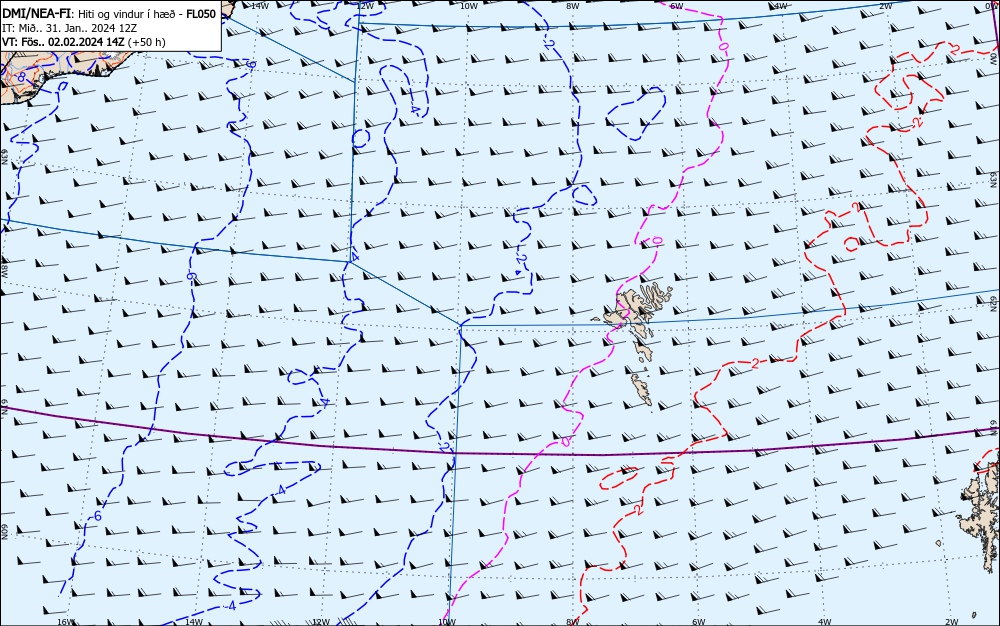The image size is (1000, 626).
Task: Click the magenta 0 label just north of Faroes
Action: (x=658, y=240)
